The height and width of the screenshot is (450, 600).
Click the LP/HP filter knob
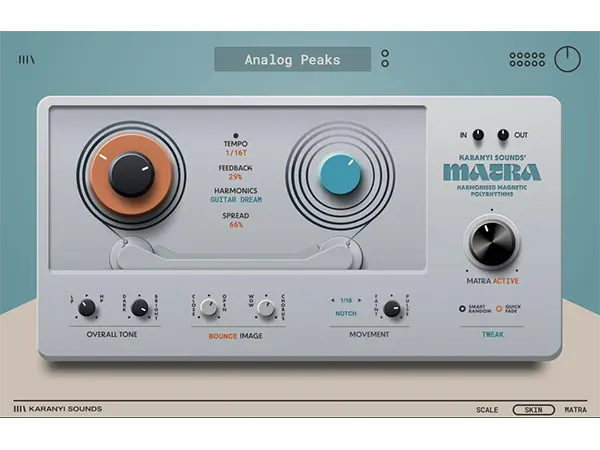pyautogui.click(x=87, y=308)
